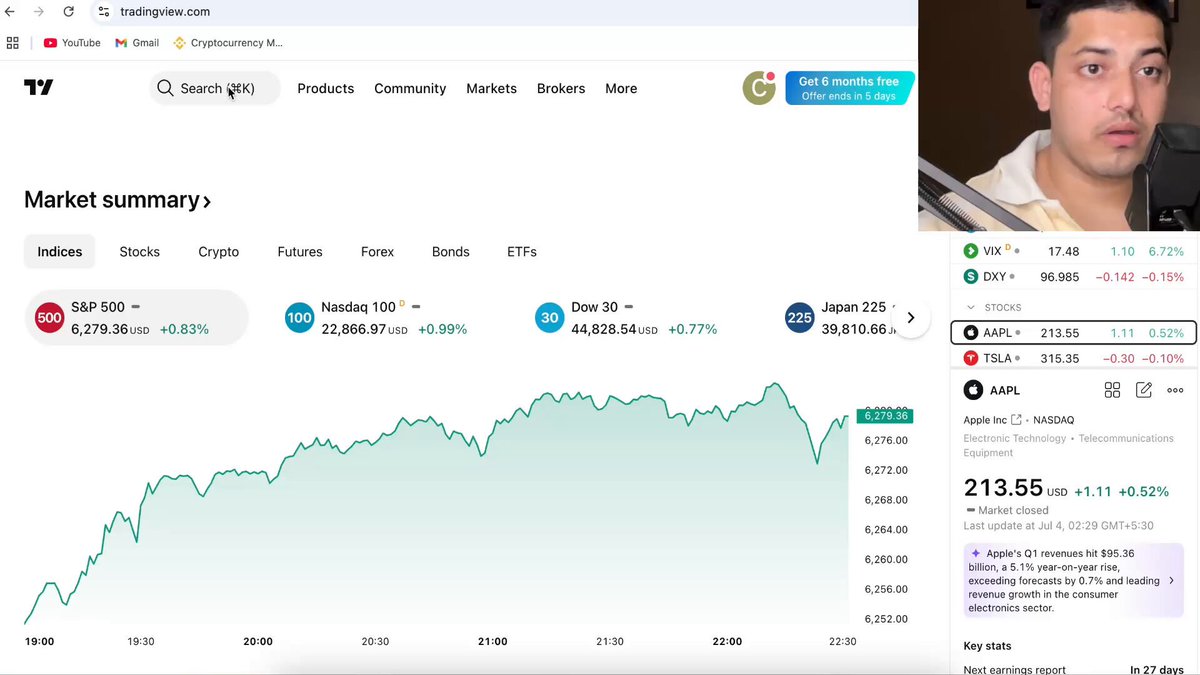Open the edit note icon for AAPL
Viewport: 1200px width, 675px height.
(x=1144, y=390)
